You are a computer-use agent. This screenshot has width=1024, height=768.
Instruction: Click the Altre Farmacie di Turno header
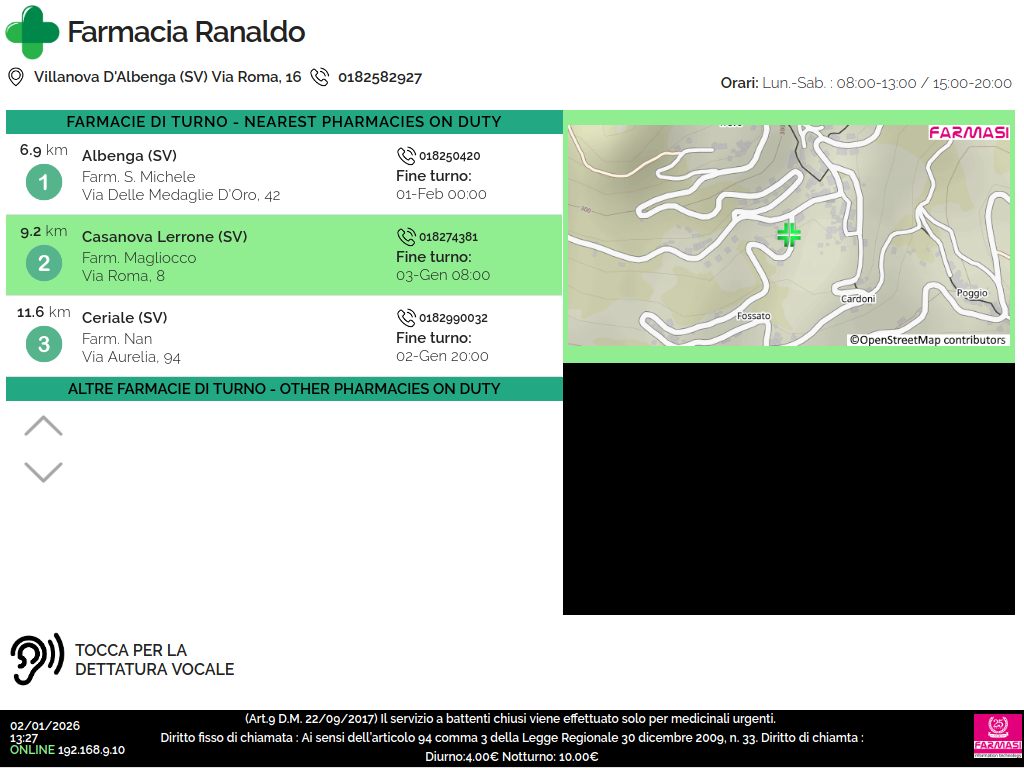pyautogui.click(x=284, y=389)
